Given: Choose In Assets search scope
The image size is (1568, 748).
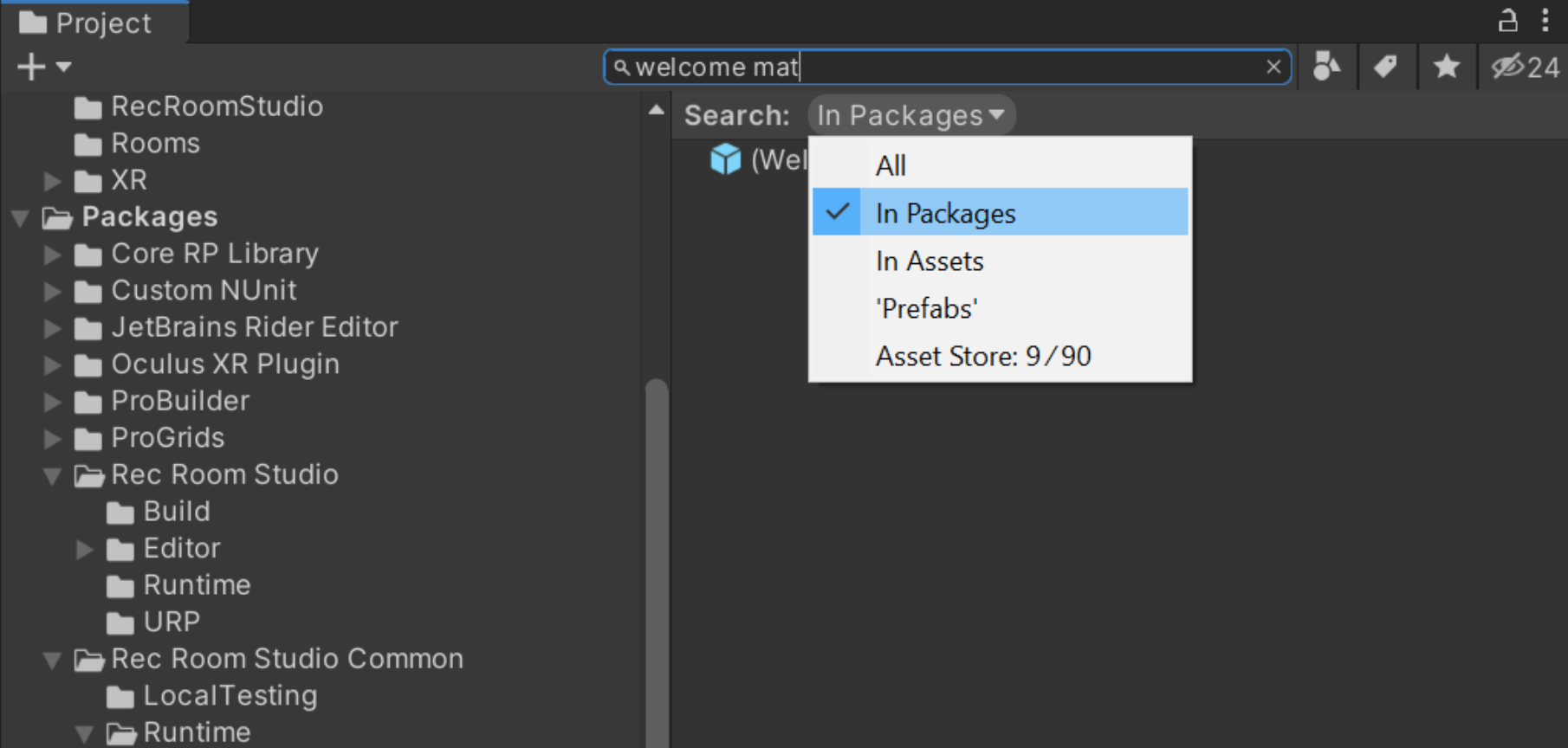Looking at the screenshot, I should pos(929,261).
